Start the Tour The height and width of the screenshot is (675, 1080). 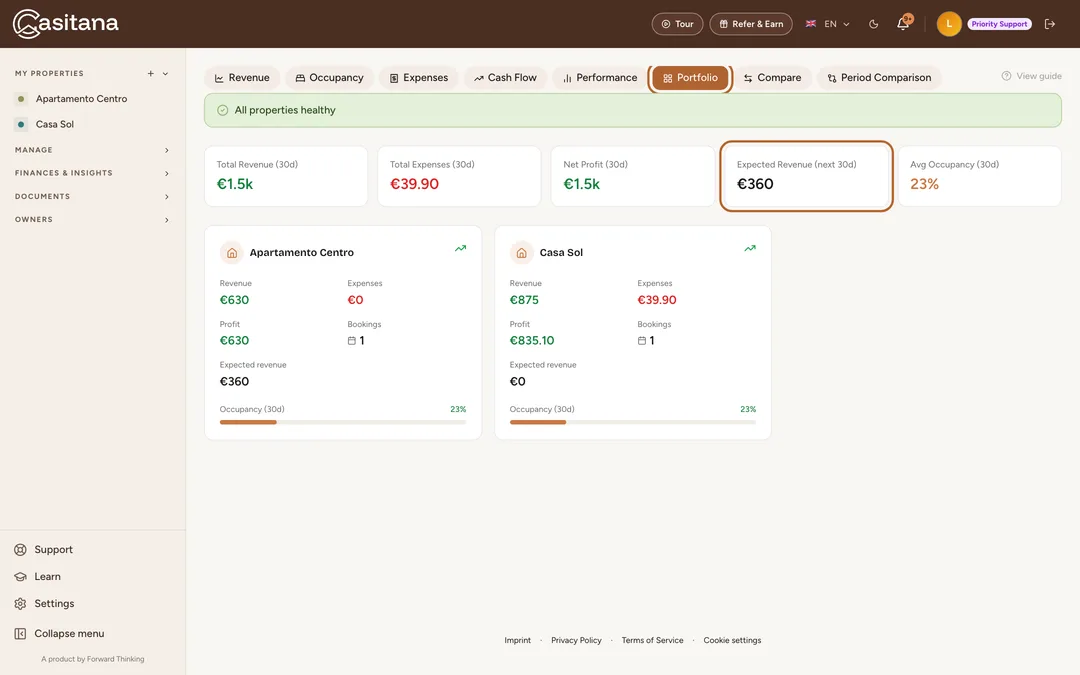677,24
